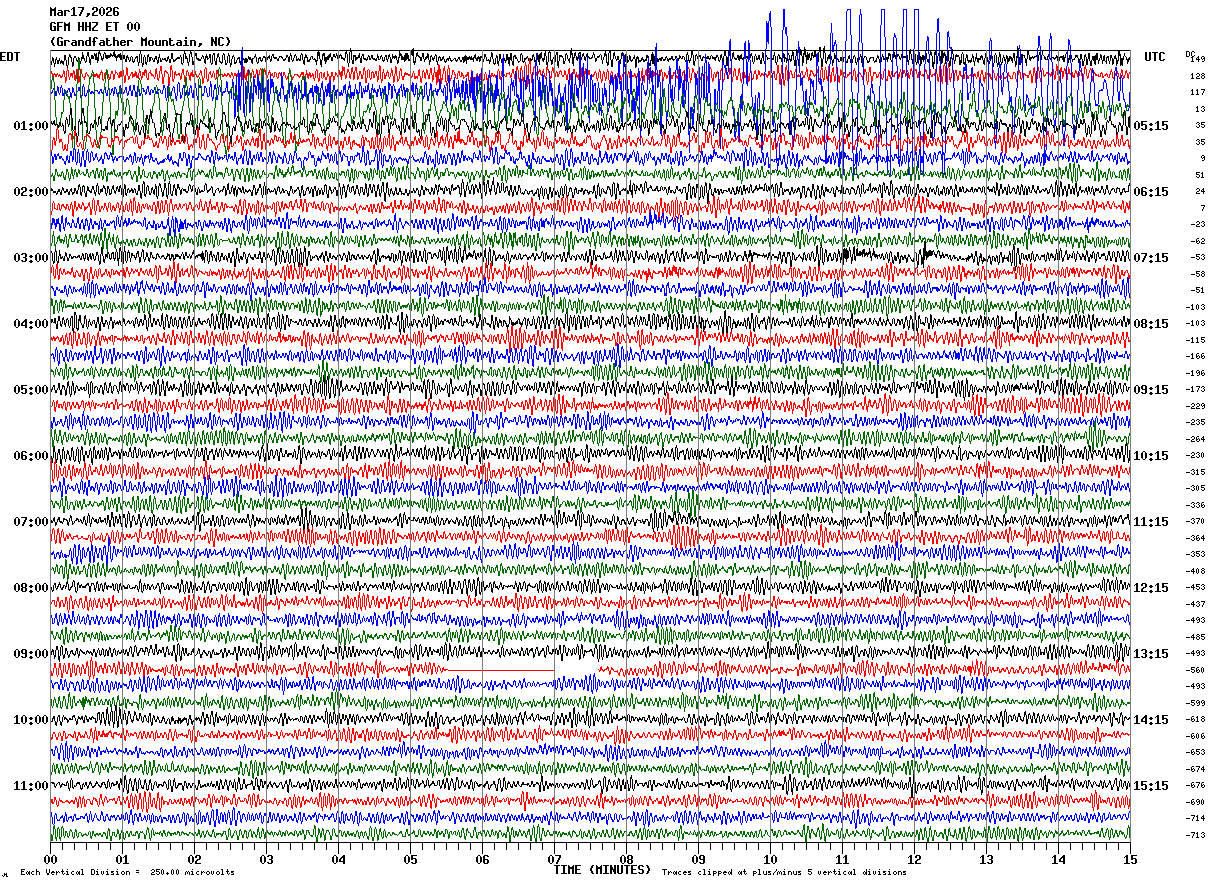
Task: Click the 15:15 UTC time label
Action: coord(1151,786)
